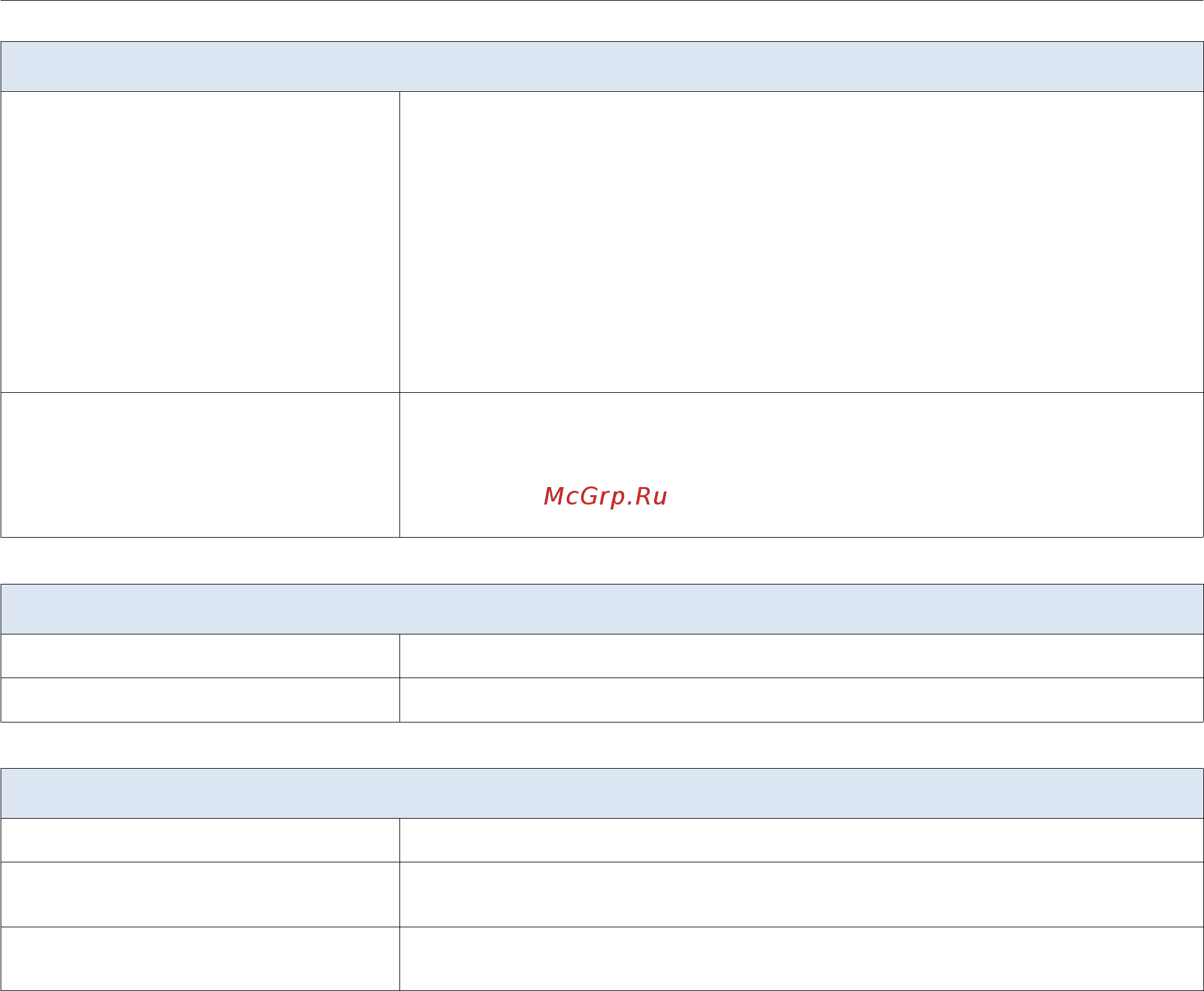Viewport: 1204px width, 991px height.
Task: Click second table's first-row left cell
Action: click(200, 656)
